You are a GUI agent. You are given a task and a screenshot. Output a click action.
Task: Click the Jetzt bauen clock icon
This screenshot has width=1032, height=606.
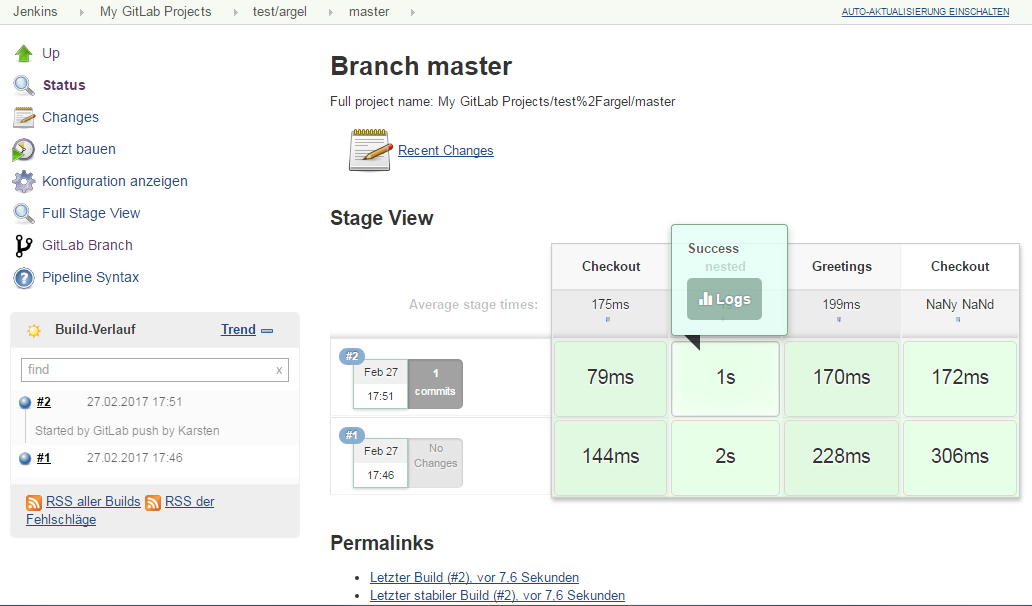point(24,150)
